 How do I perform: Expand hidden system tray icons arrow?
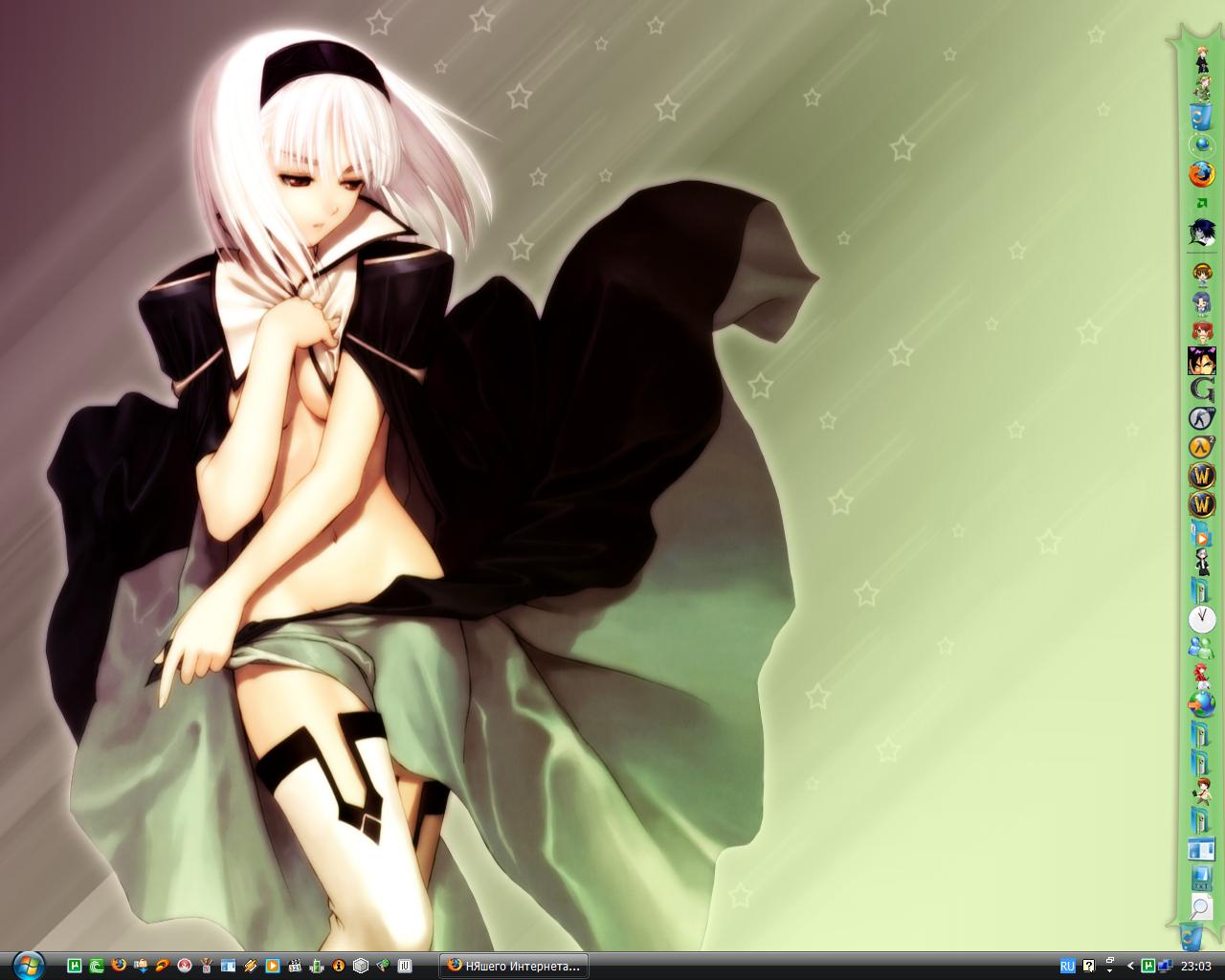click(1130, 966)
